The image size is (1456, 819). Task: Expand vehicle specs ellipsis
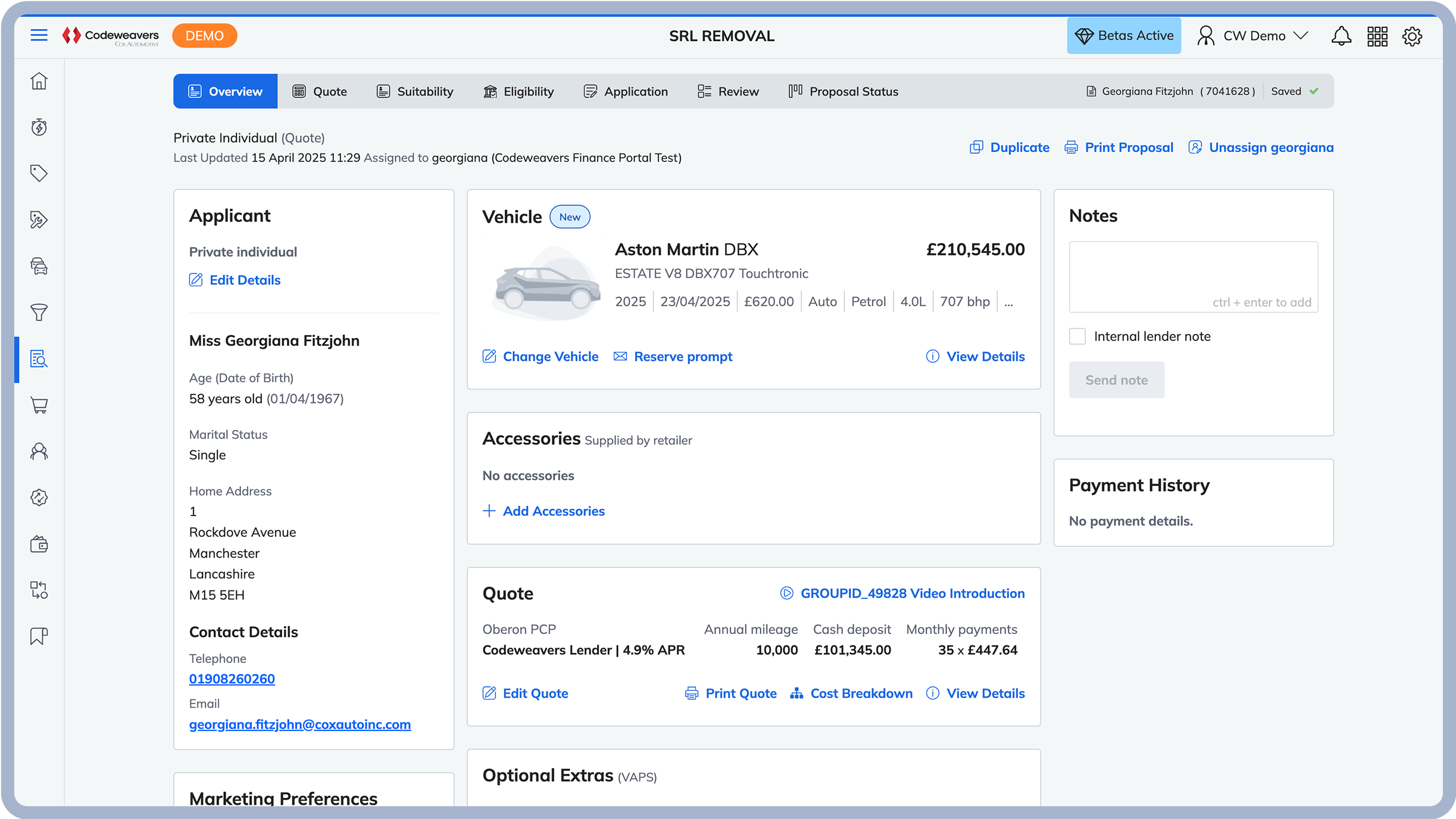tap(1008, 302)
